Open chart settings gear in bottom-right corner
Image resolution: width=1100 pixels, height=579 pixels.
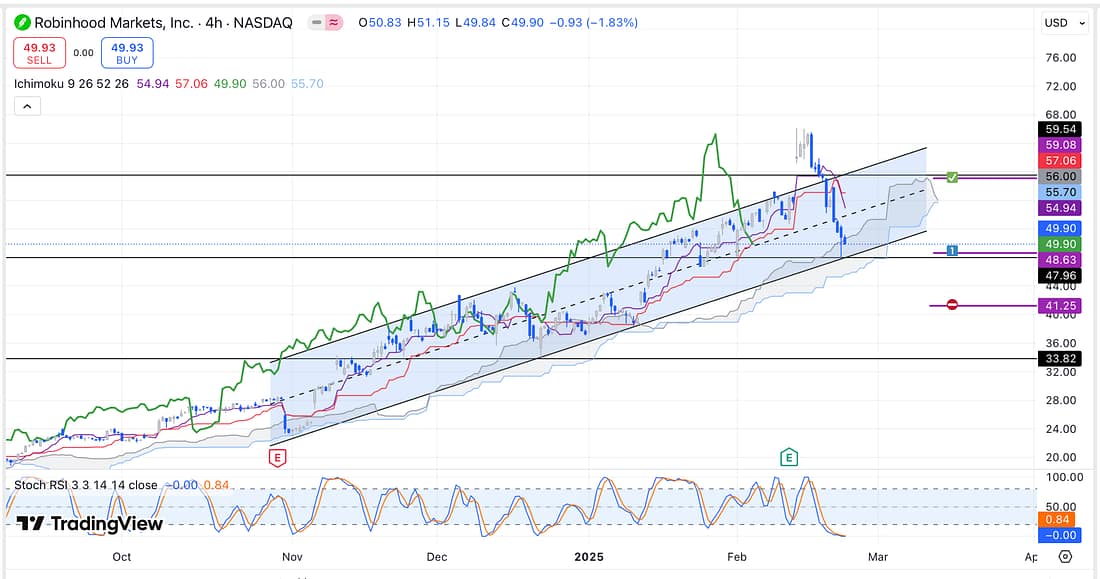point(1065,556)
